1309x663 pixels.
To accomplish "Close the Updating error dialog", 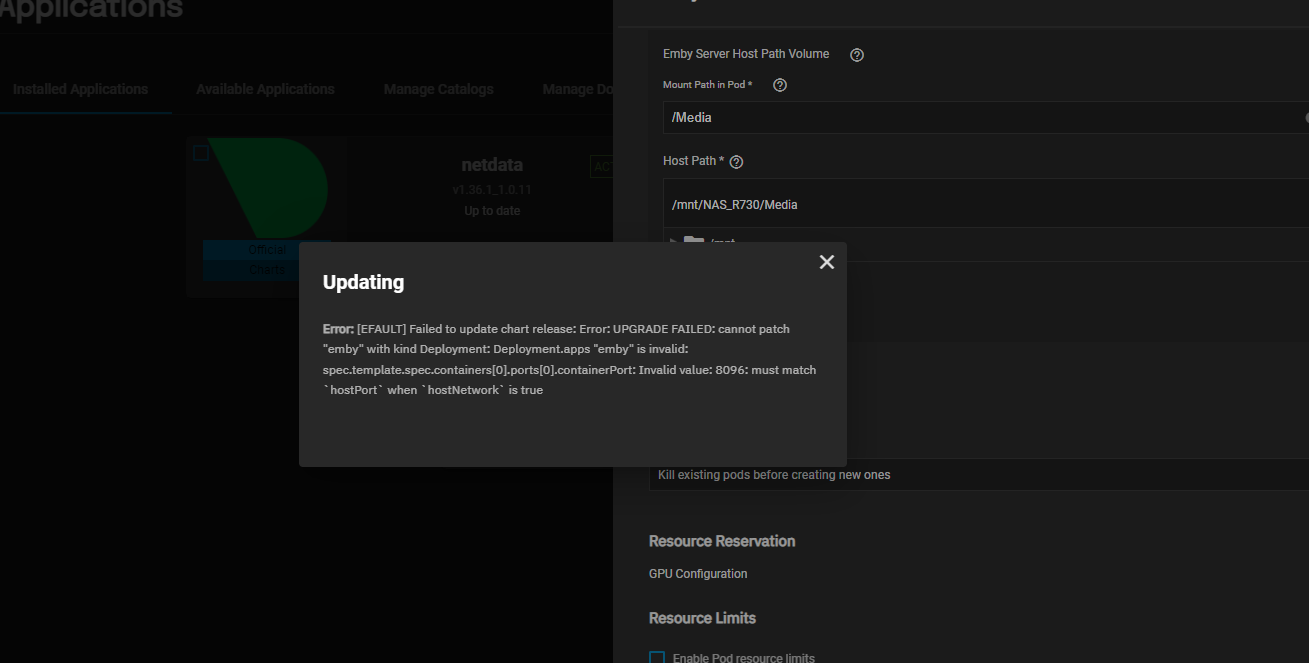I will (x=826, y=262).
